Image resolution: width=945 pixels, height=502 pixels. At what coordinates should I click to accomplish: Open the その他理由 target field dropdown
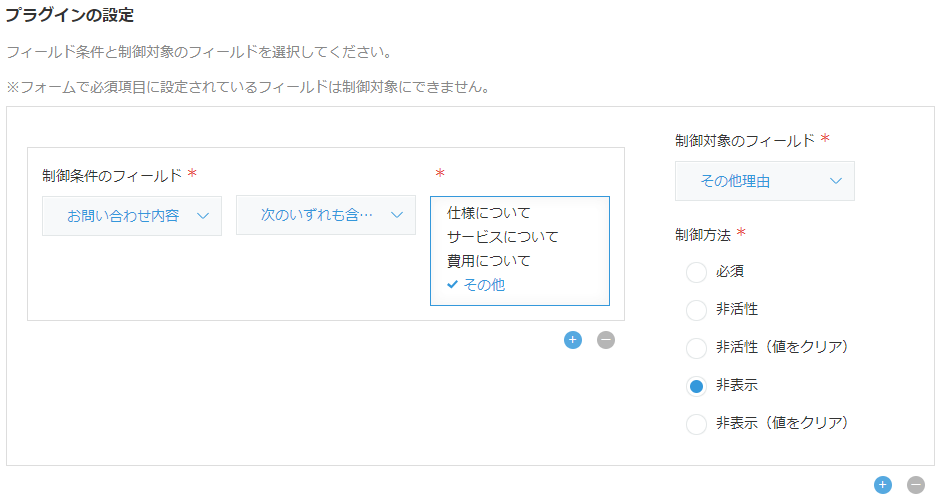764,181
